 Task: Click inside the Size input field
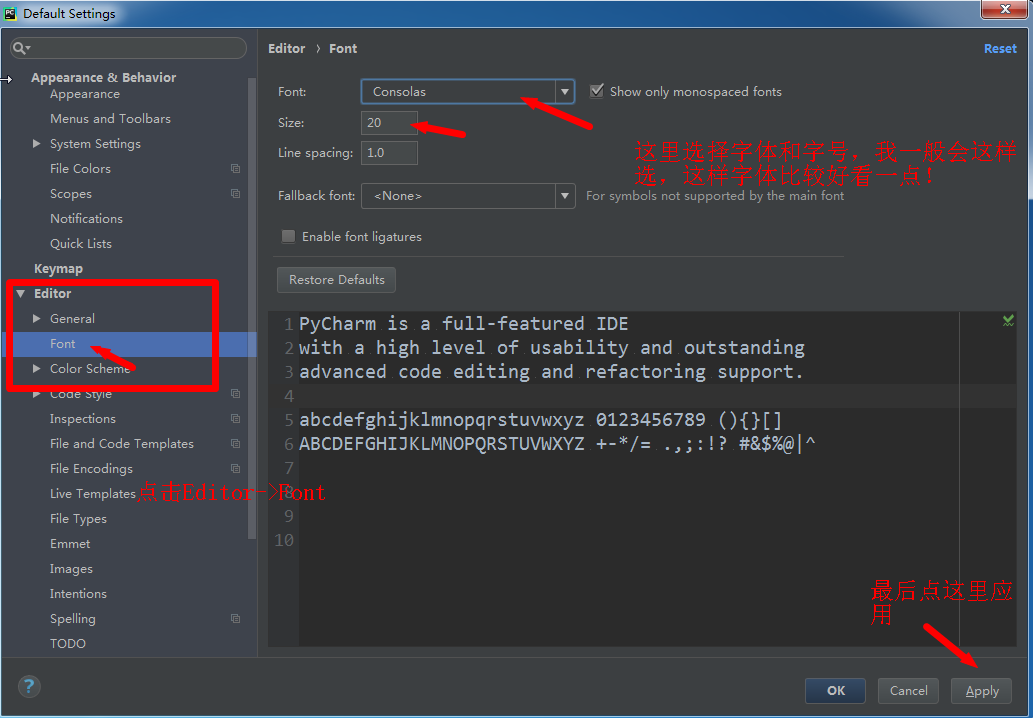[389, 123]
